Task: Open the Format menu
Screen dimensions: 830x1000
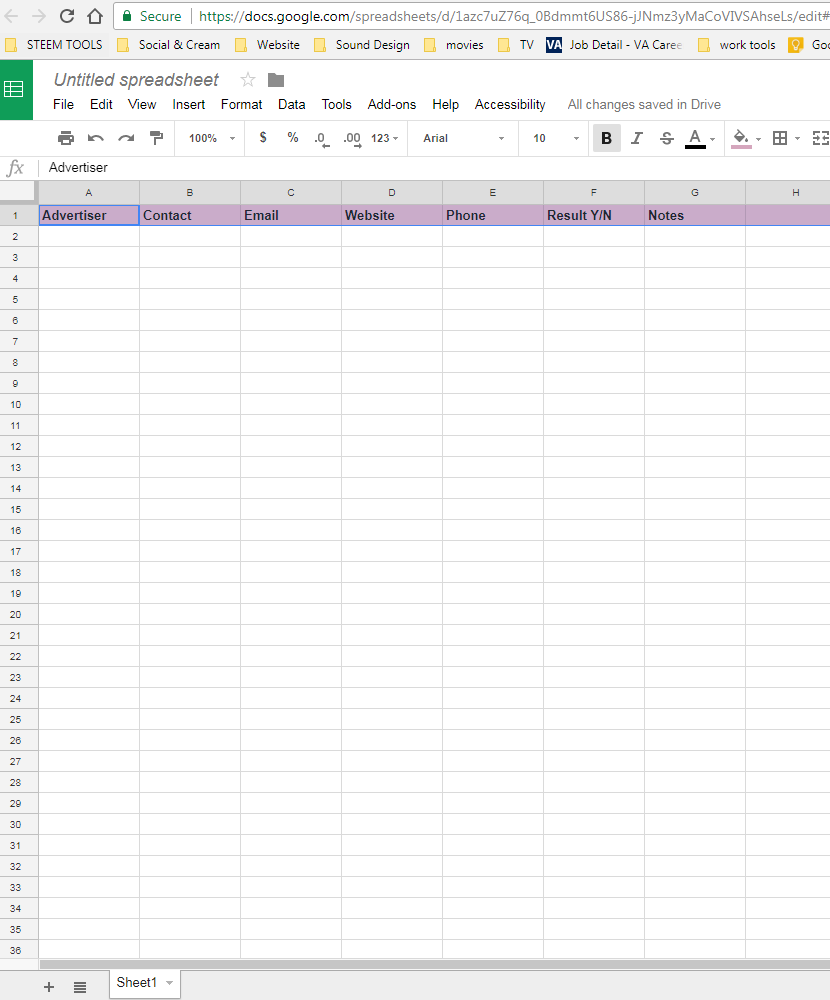Action: (241, 105)
